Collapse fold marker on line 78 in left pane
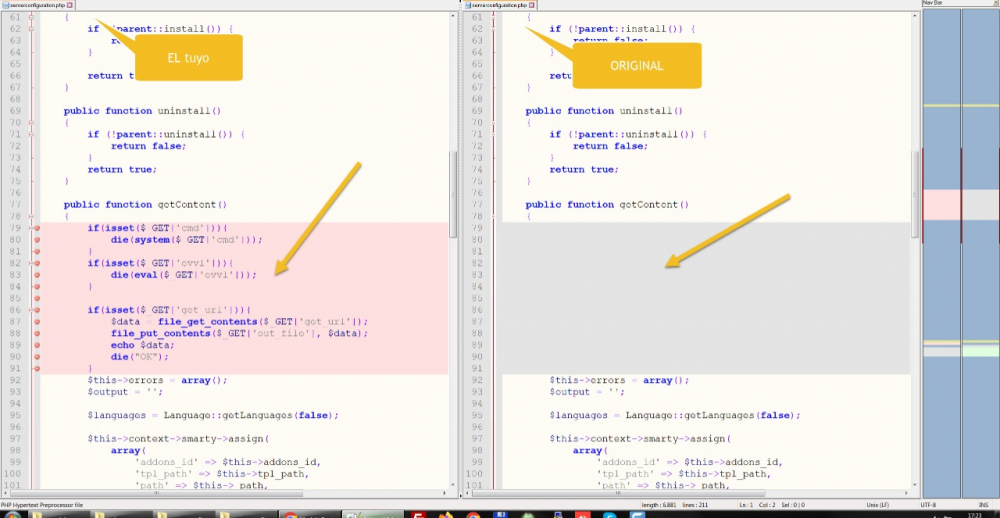1000x518 pixels. point(31,216)
